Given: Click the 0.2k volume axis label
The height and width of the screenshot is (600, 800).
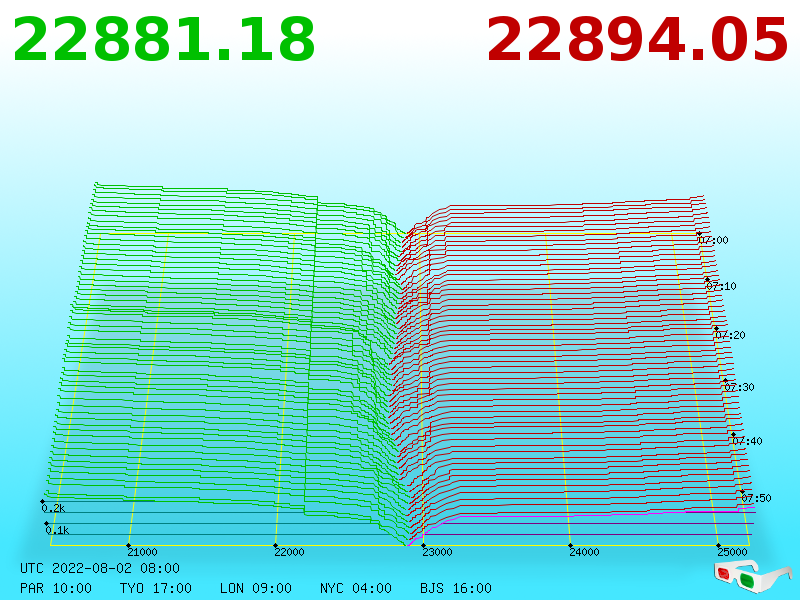Looking at the screenshot, I should (x=53, y=508).
